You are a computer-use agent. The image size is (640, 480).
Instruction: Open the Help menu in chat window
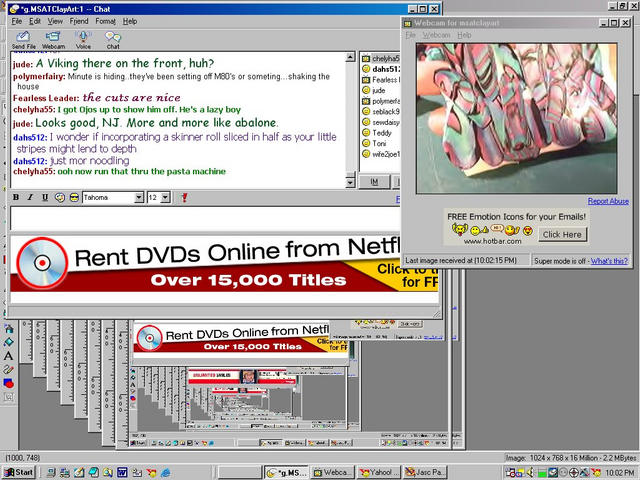coord(130,21)
